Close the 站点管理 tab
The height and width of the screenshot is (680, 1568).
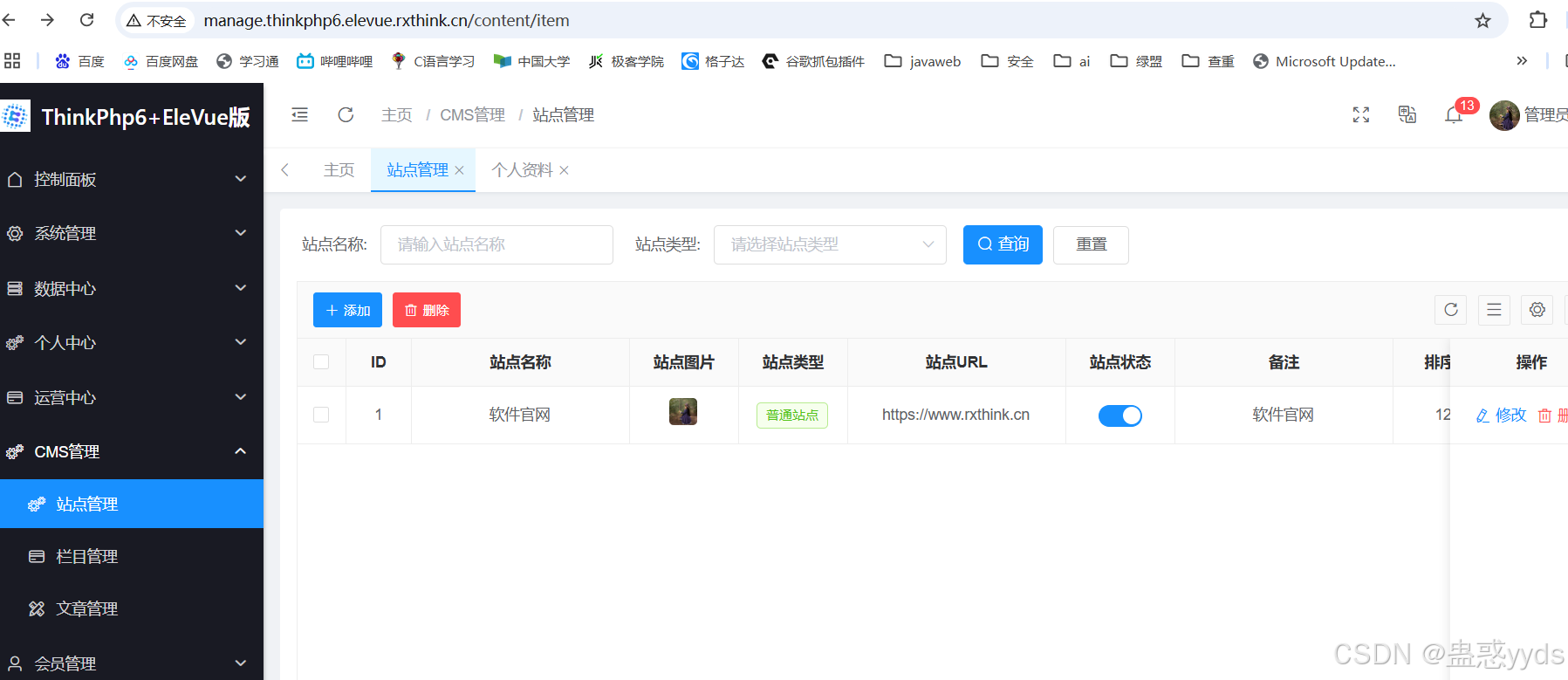pos(459,170)
